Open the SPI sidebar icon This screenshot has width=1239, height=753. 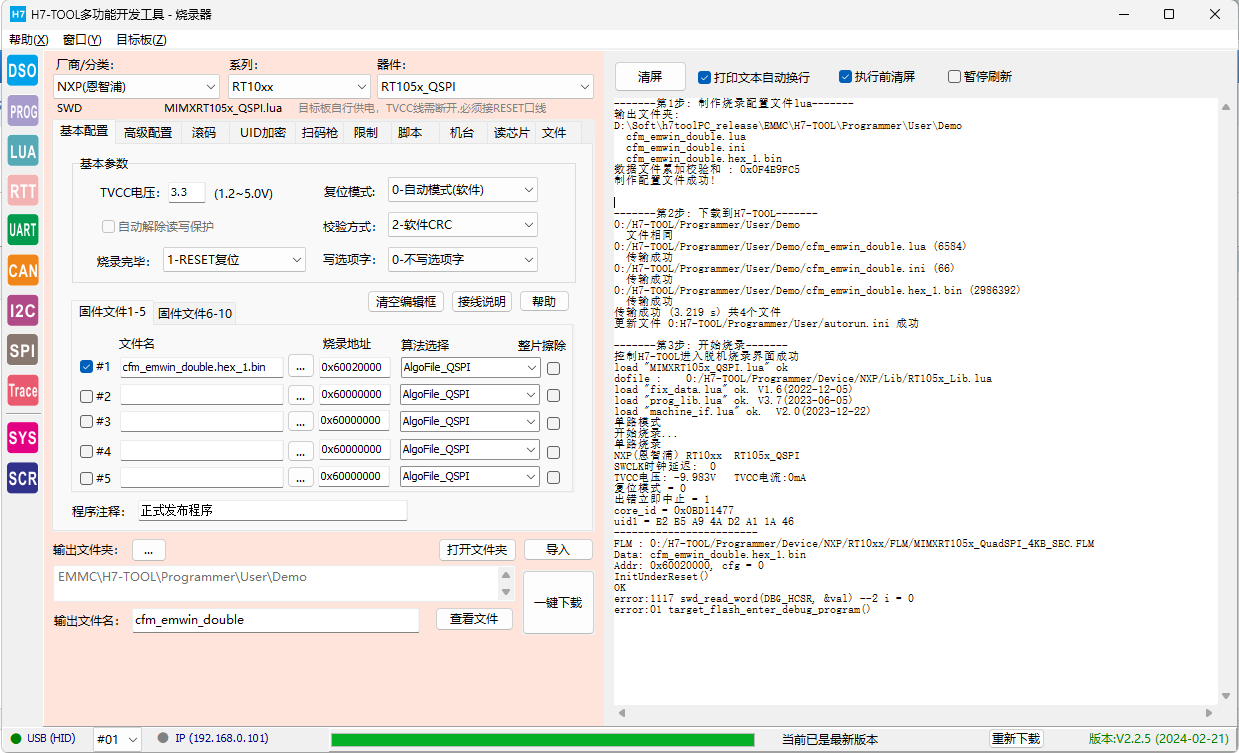[23, 350]
